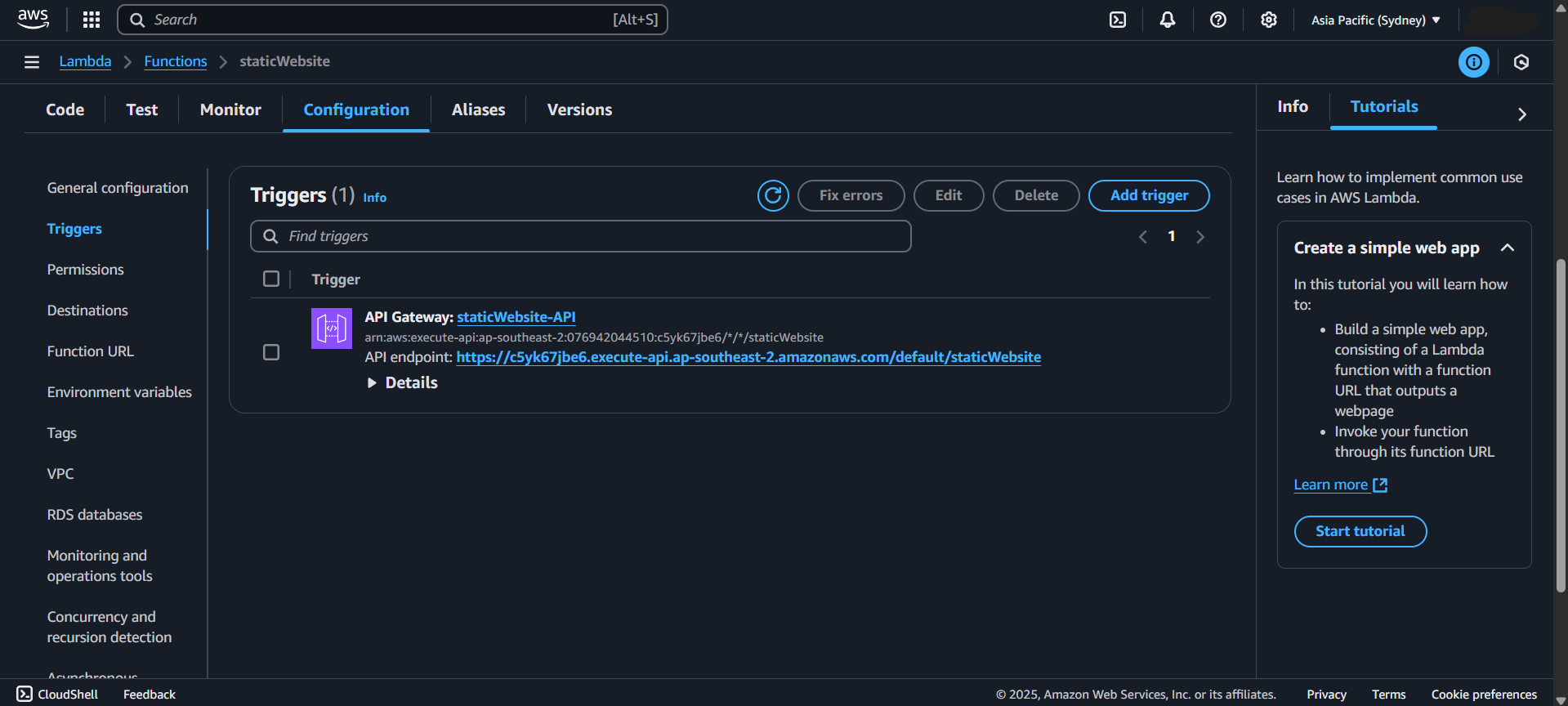Click the right page scrollbar

[x=1561, y=425]
